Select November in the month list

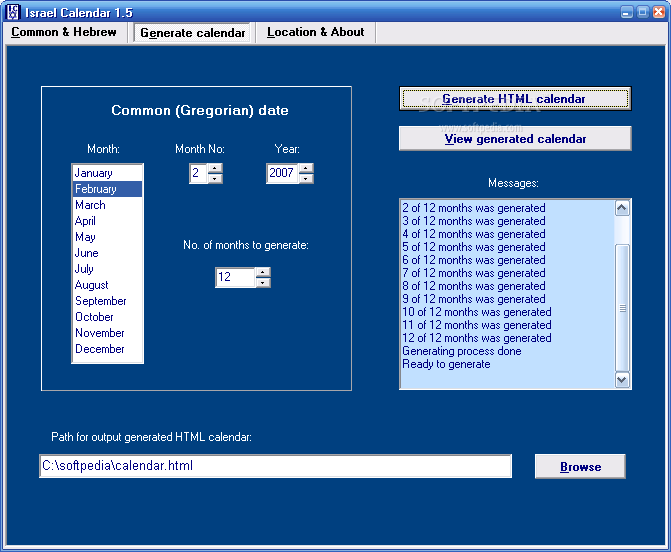(x=107, y=333)
